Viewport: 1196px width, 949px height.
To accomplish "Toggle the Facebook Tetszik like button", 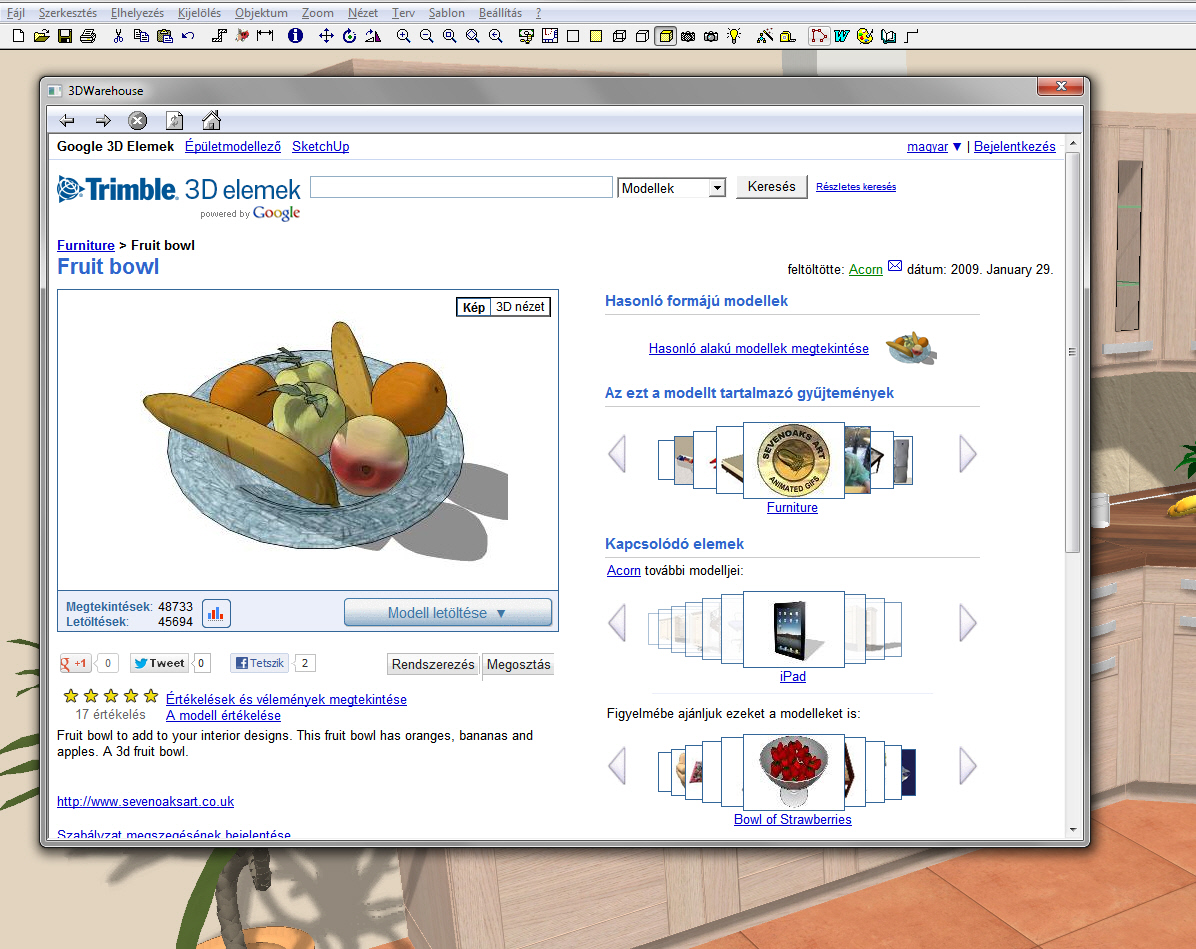I will point(259,663).
